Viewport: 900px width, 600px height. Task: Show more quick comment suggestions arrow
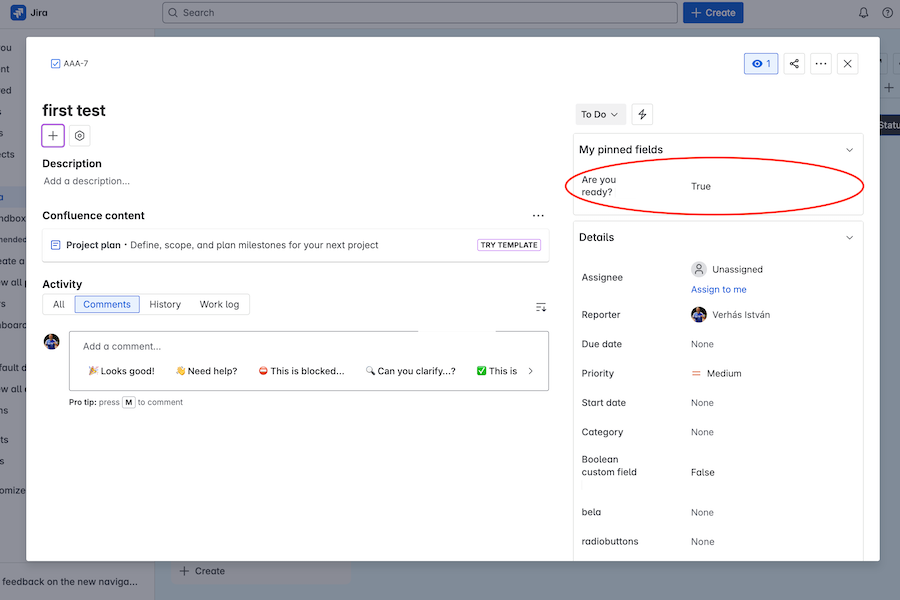[x=530, y=371]
